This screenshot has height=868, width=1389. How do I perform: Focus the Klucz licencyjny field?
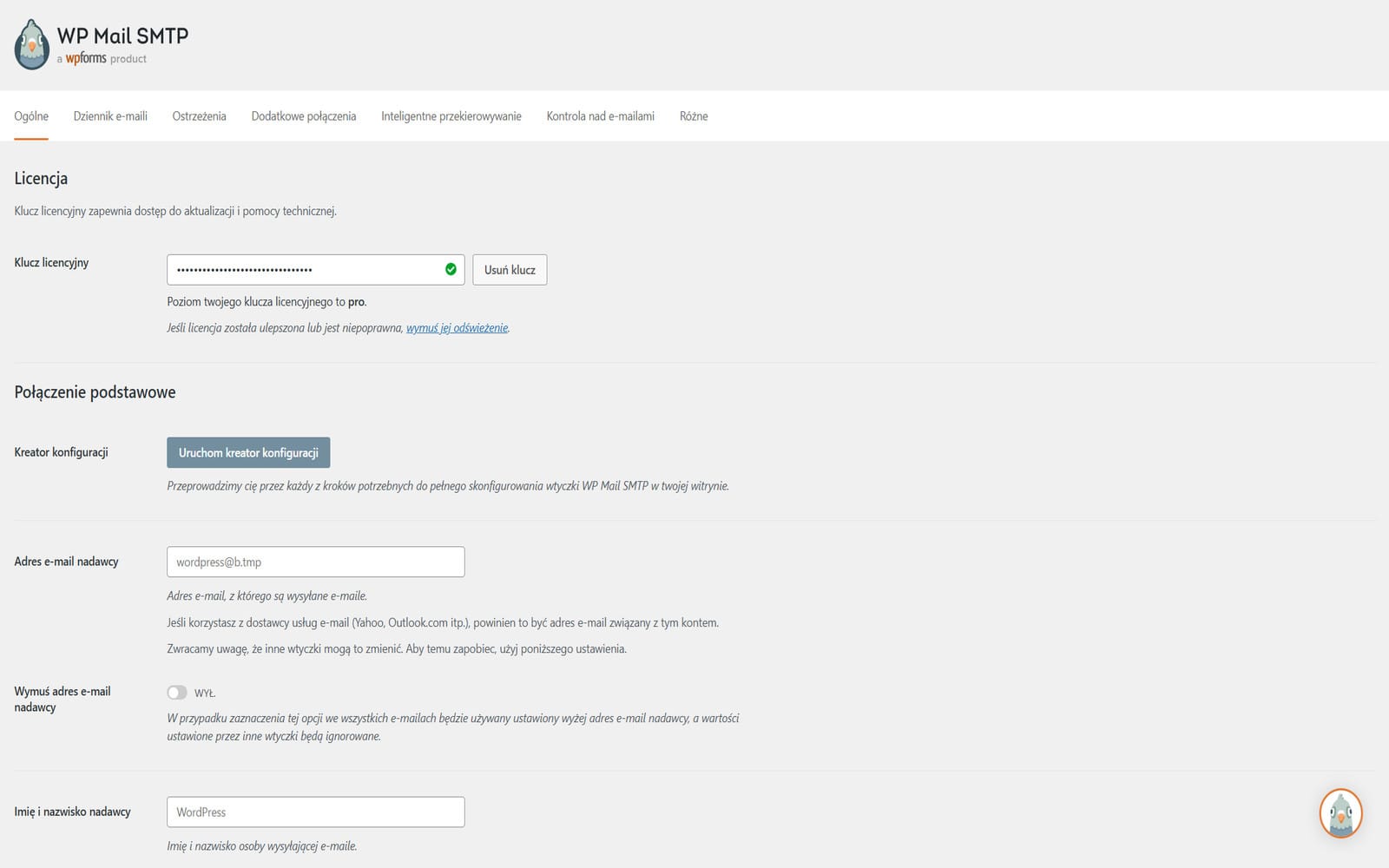(x=316, y=270)
